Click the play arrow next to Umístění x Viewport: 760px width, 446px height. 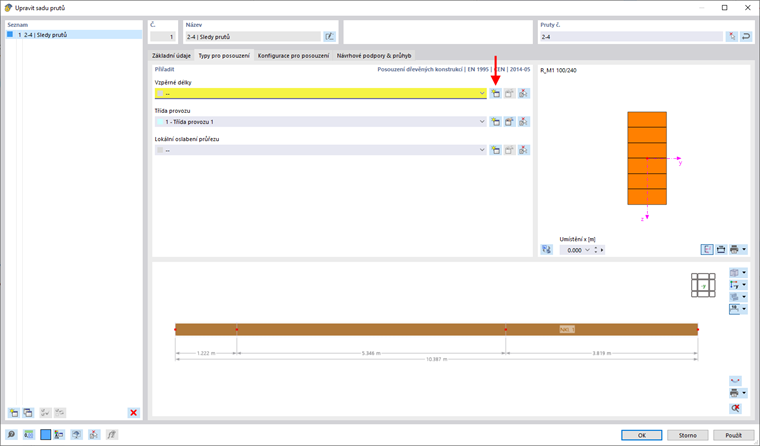[x=602, y=250]
